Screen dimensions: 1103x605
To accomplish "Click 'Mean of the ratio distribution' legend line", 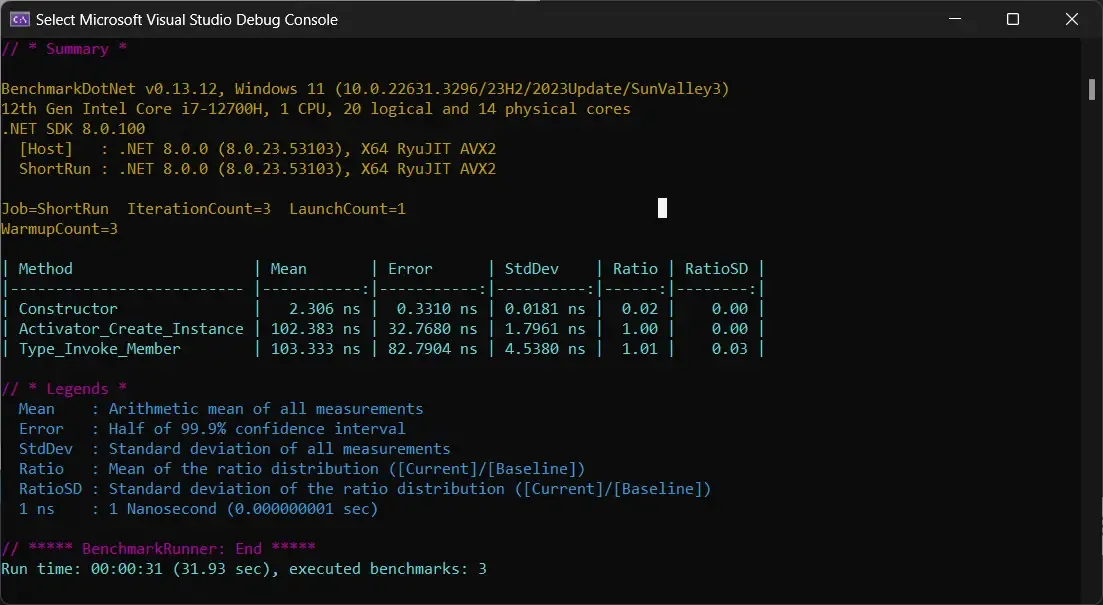I will click(x=302, y=469).
